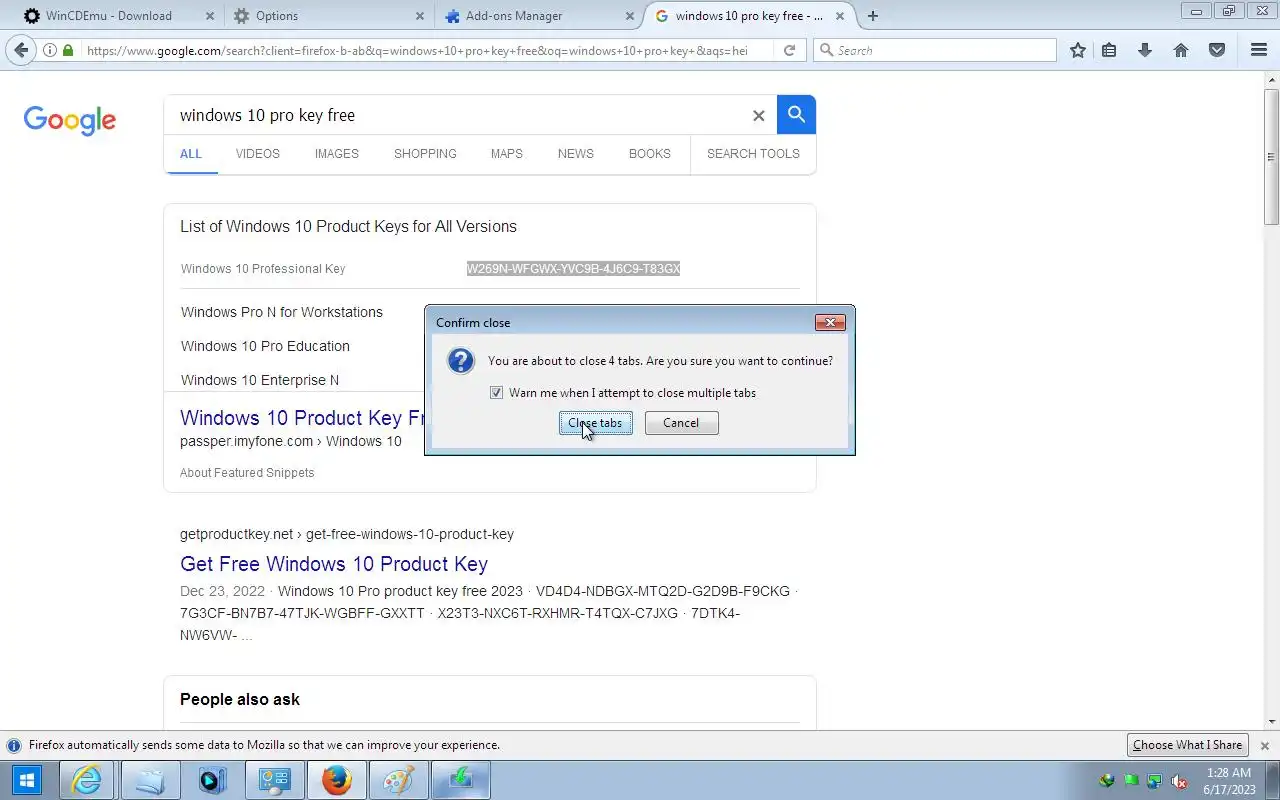
Task: Click About Featured Snippets link
Action: (247, 473)
